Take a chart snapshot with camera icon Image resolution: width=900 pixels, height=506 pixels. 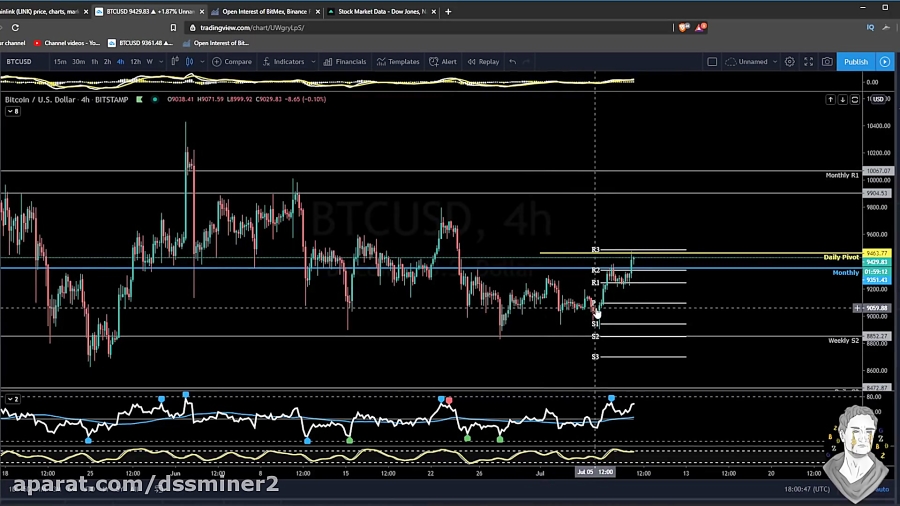[827, 62]
